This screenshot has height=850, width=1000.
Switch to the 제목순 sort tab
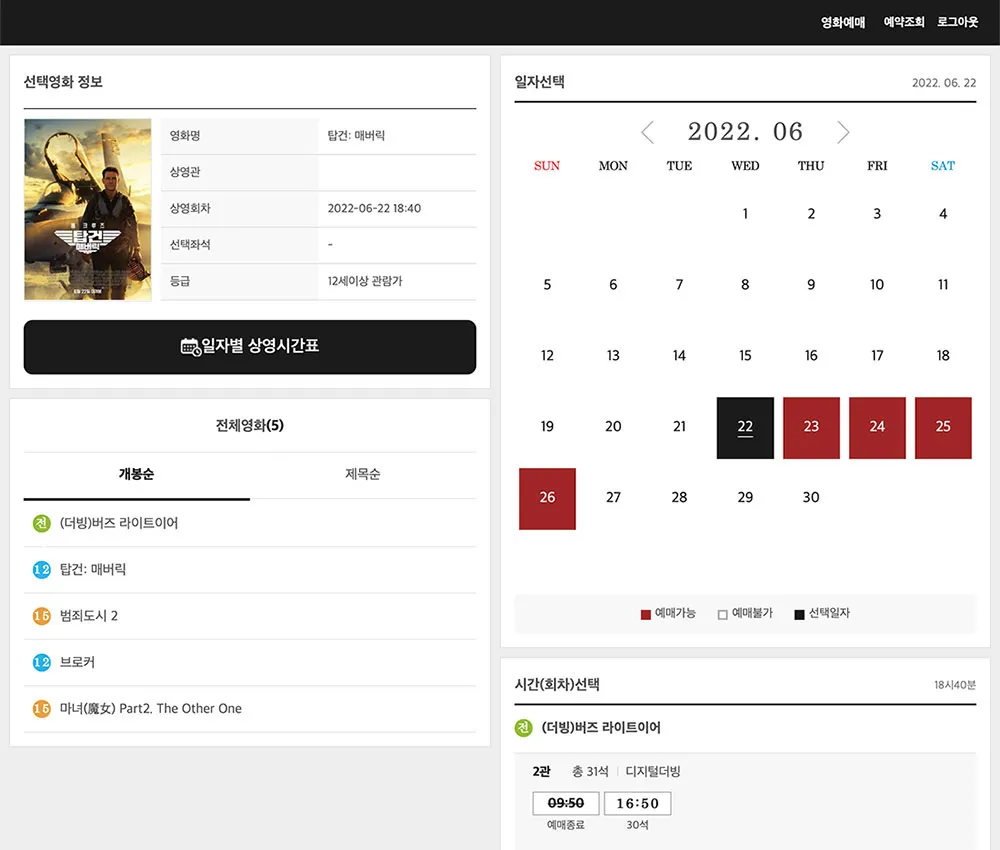362,475
